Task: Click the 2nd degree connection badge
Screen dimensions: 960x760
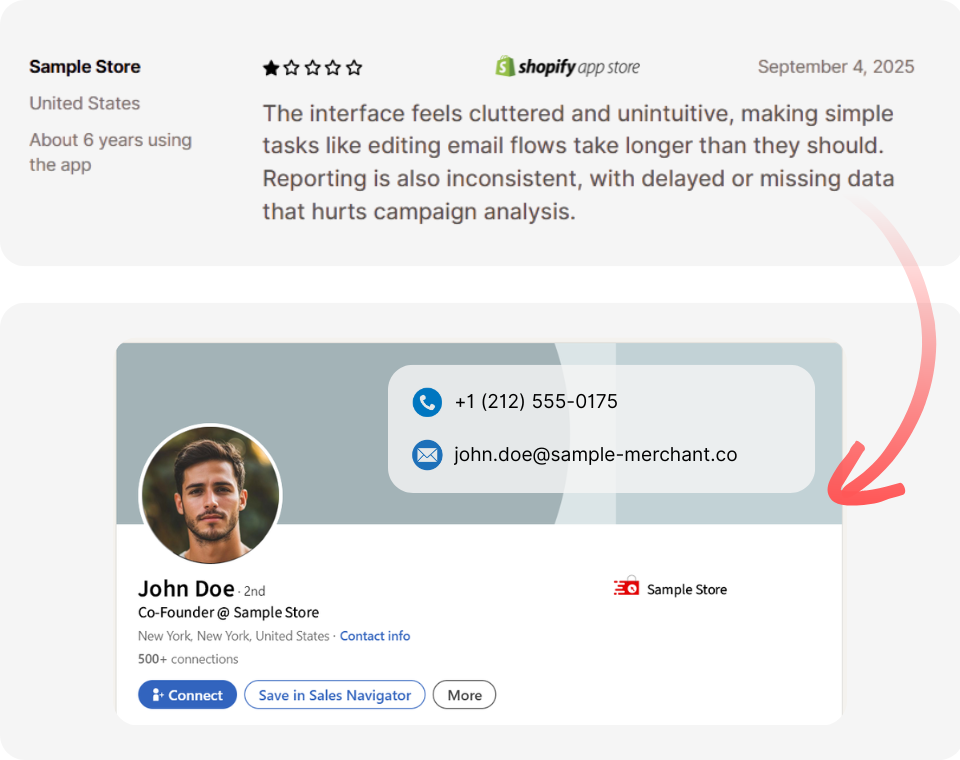Action: coord(254,591)
